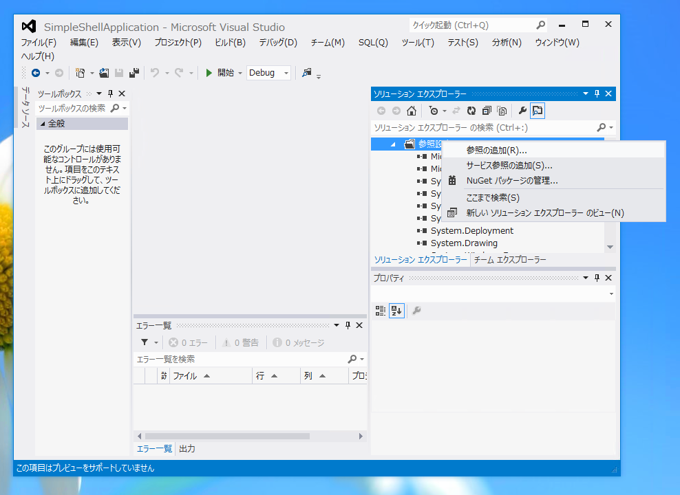The image size is (680, 495).
Task: Switch to the 出力 output tab
Action: click(187, 449)
